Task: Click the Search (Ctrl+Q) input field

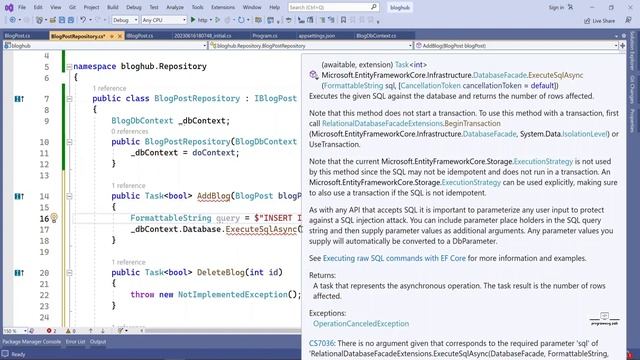Action: click(333, 7)
